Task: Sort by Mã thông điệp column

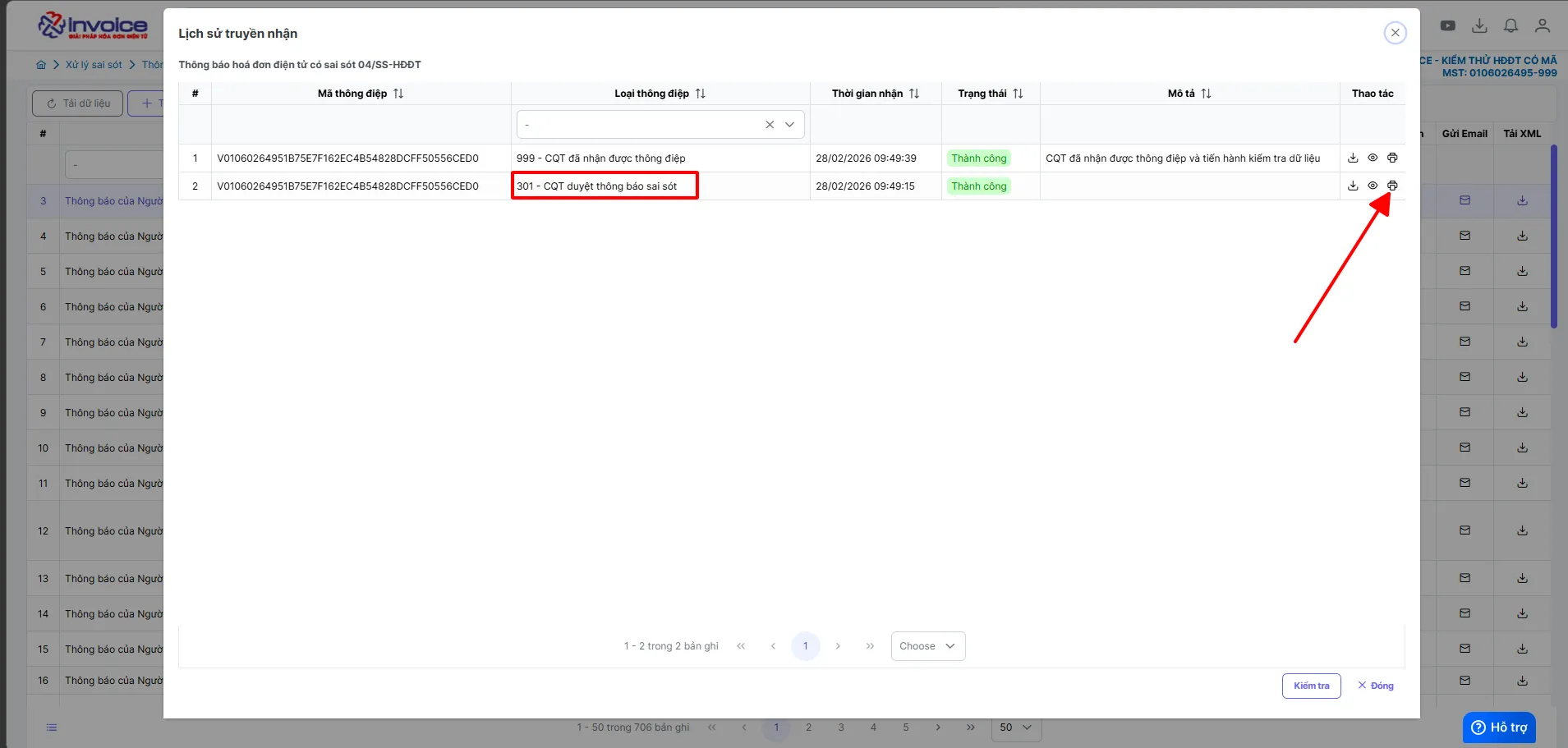Action: [398, 94]
